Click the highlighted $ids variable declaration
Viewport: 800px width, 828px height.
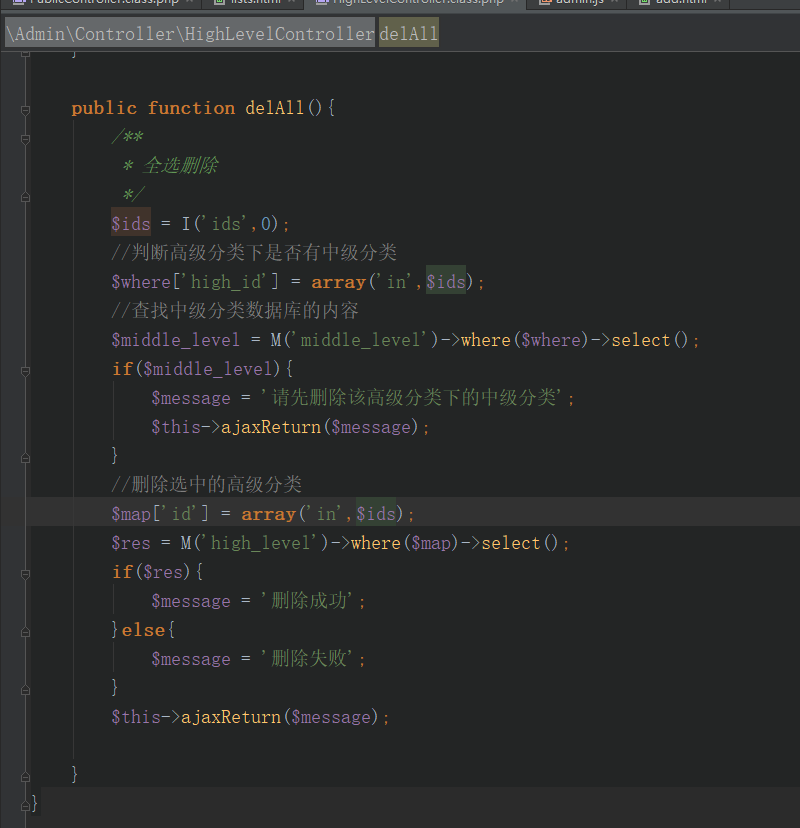[130, 224]
